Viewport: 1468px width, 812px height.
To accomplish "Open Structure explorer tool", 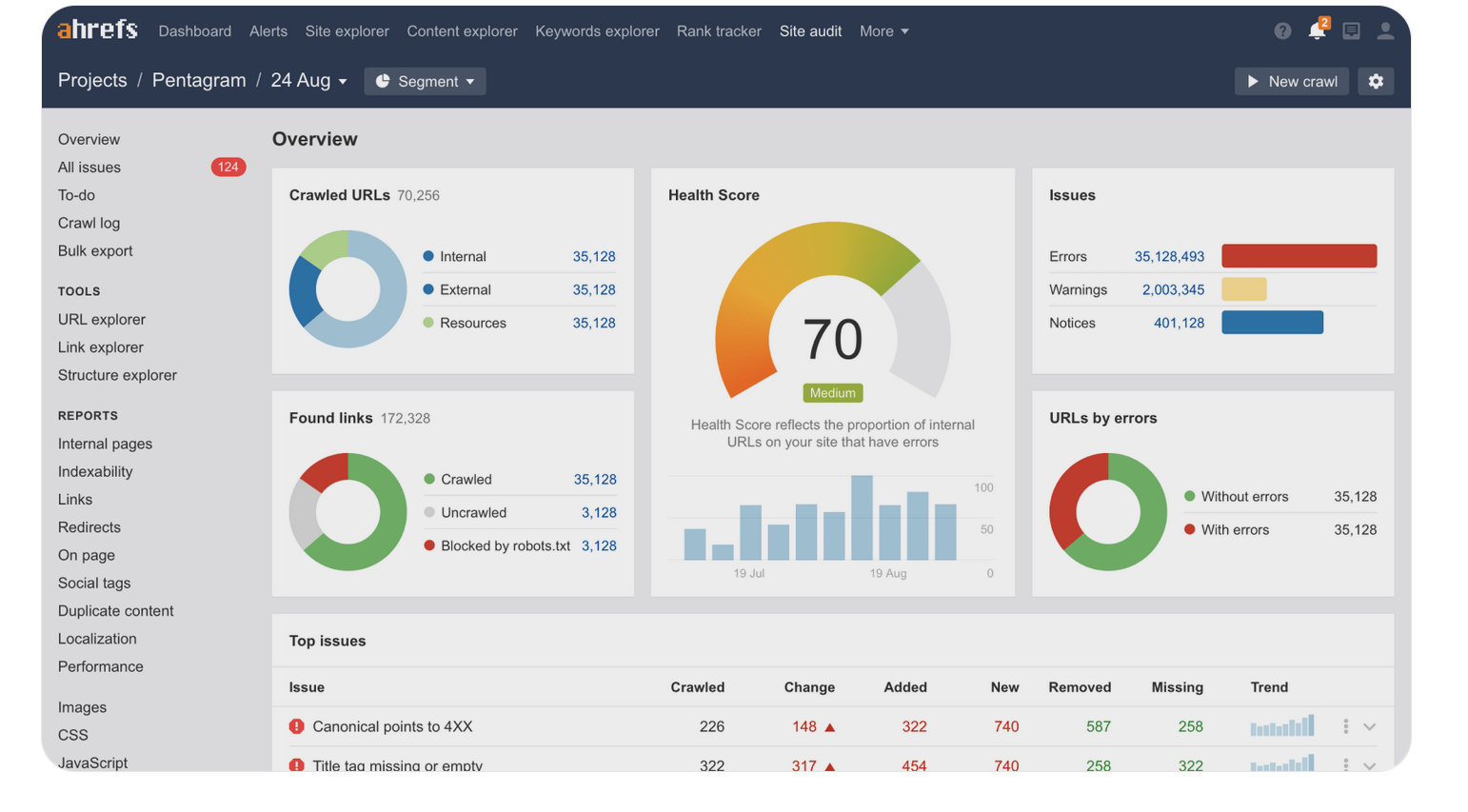I will 117,375.
